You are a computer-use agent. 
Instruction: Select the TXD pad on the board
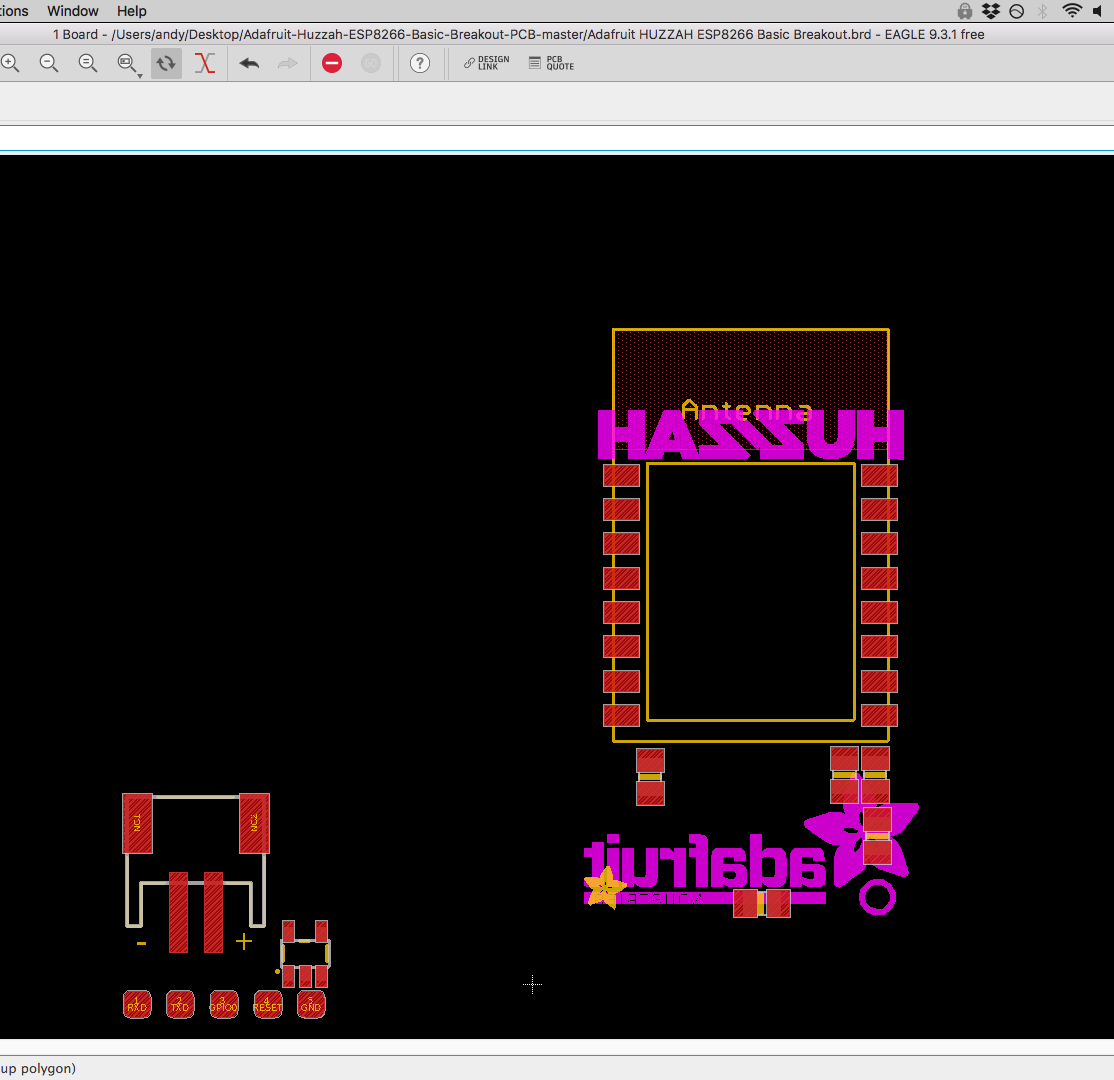pos(180,1005)
